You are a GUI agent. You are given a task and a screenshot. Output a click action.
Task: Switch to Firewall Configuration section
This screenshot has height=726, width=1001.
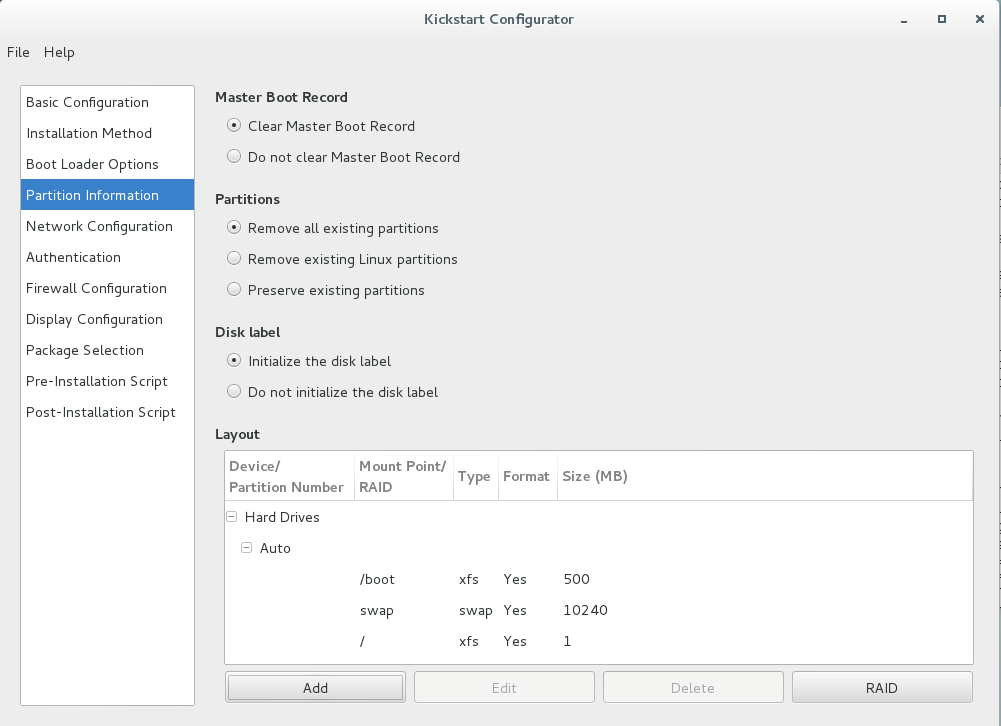pos(96,288)
